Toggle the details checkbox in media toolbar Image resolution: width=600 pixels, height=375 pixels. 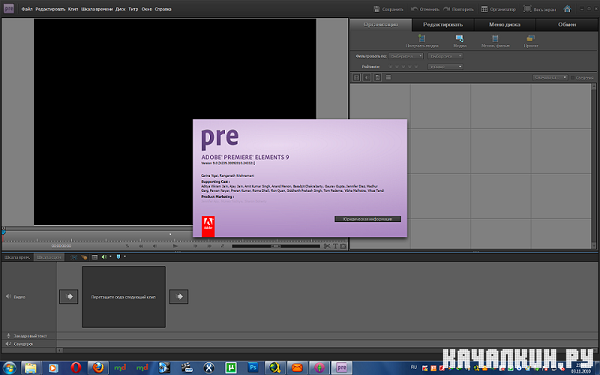[x=573, y=78]
